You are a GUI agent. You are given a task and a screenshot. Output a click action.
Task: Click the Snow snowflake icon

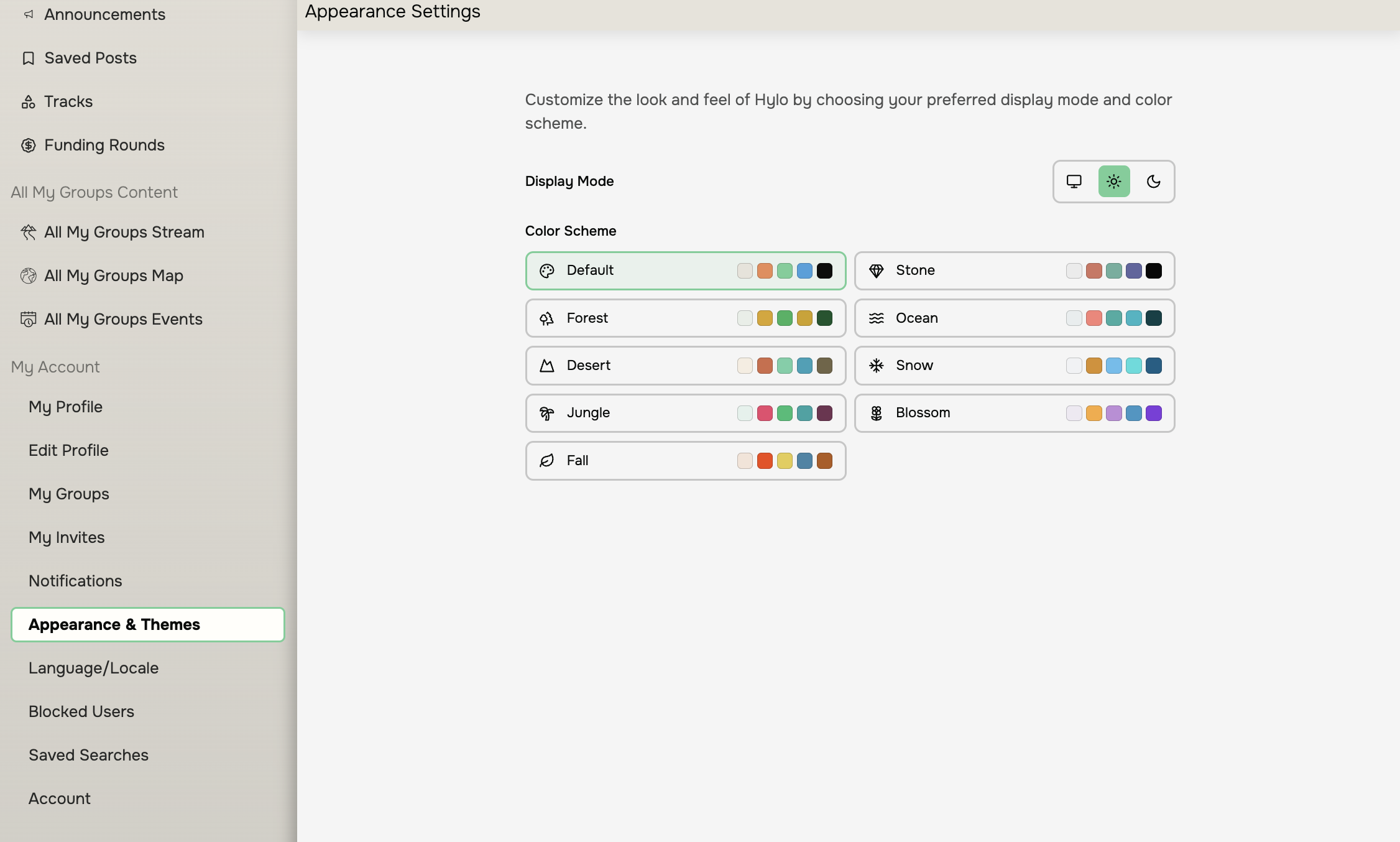pos(876,366)
